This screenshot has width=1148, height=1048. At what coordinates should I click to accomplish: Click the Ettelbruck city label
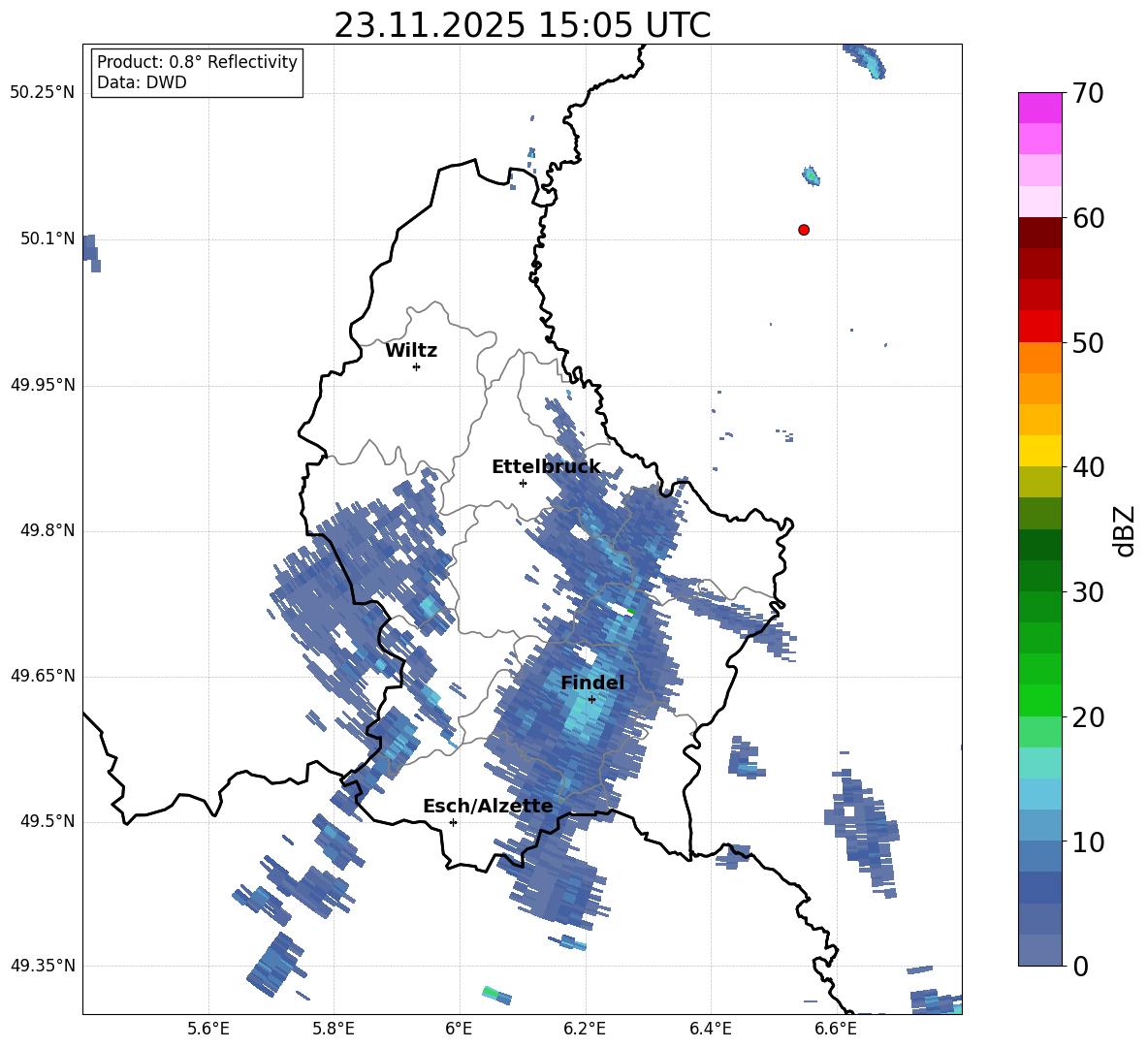click(x=546, y=467)
